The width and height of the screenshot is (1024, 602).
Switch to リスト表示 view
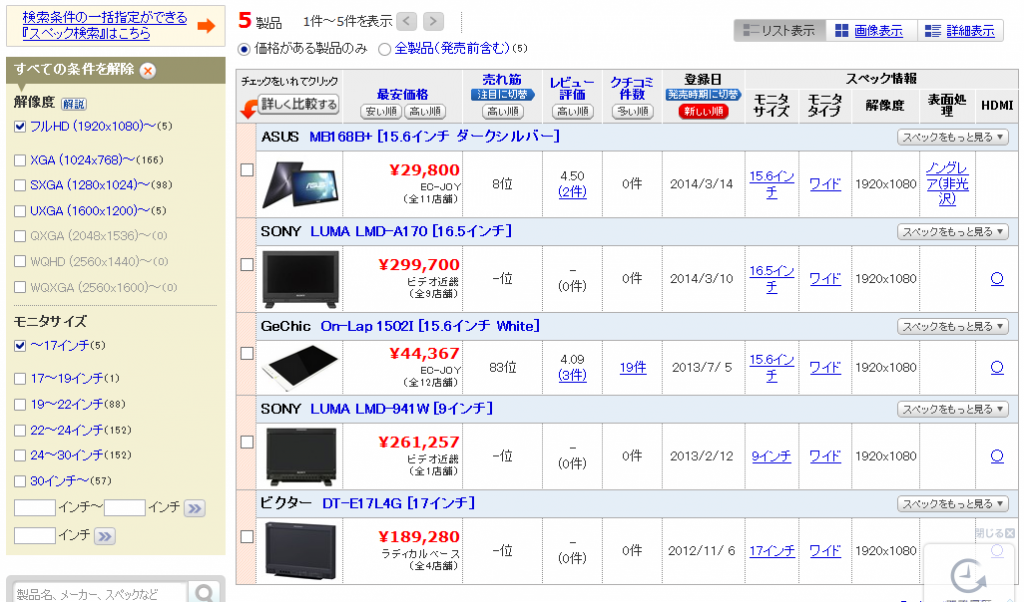click(780, 31)
